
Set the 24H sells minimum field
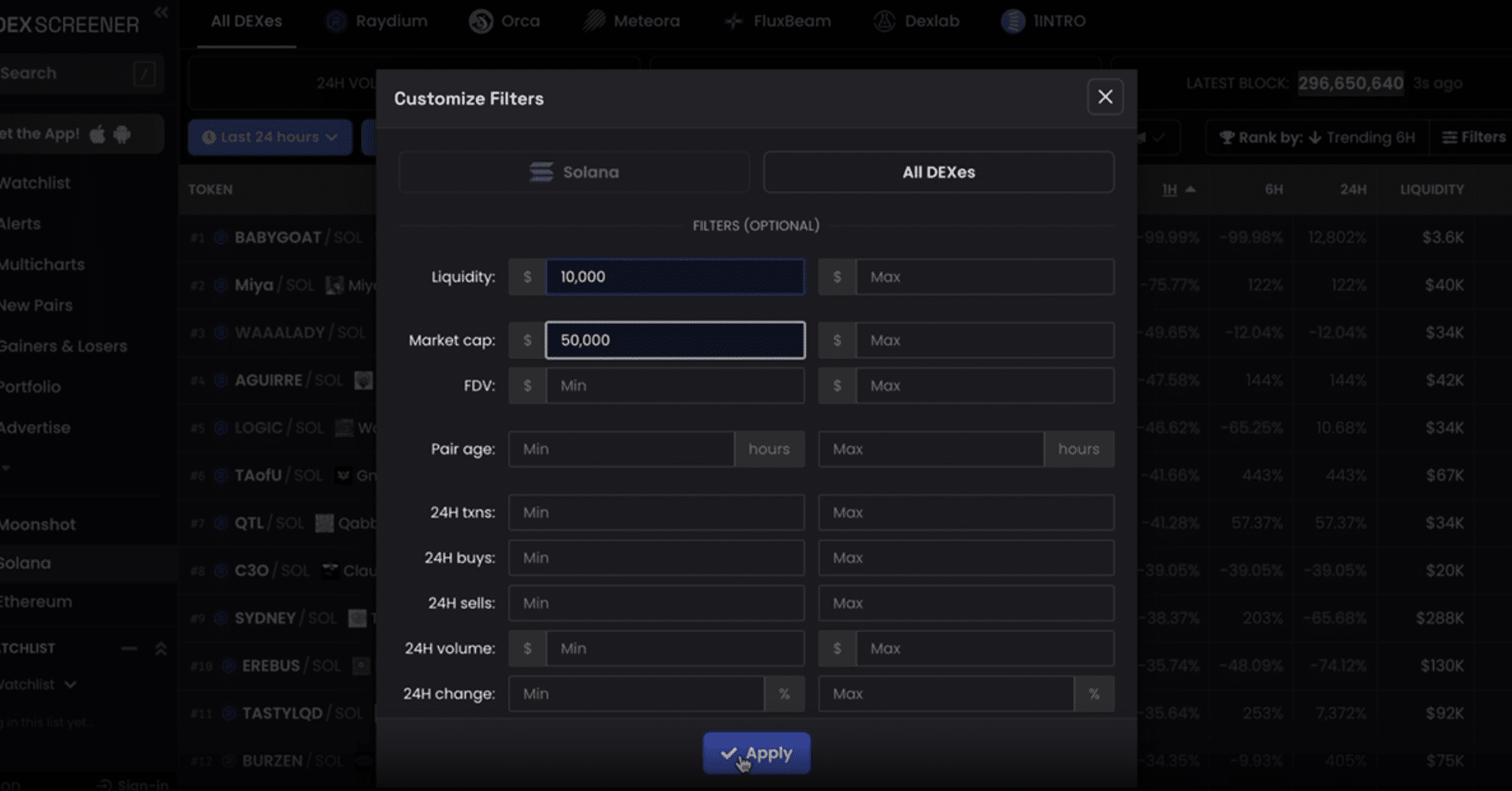656,603
